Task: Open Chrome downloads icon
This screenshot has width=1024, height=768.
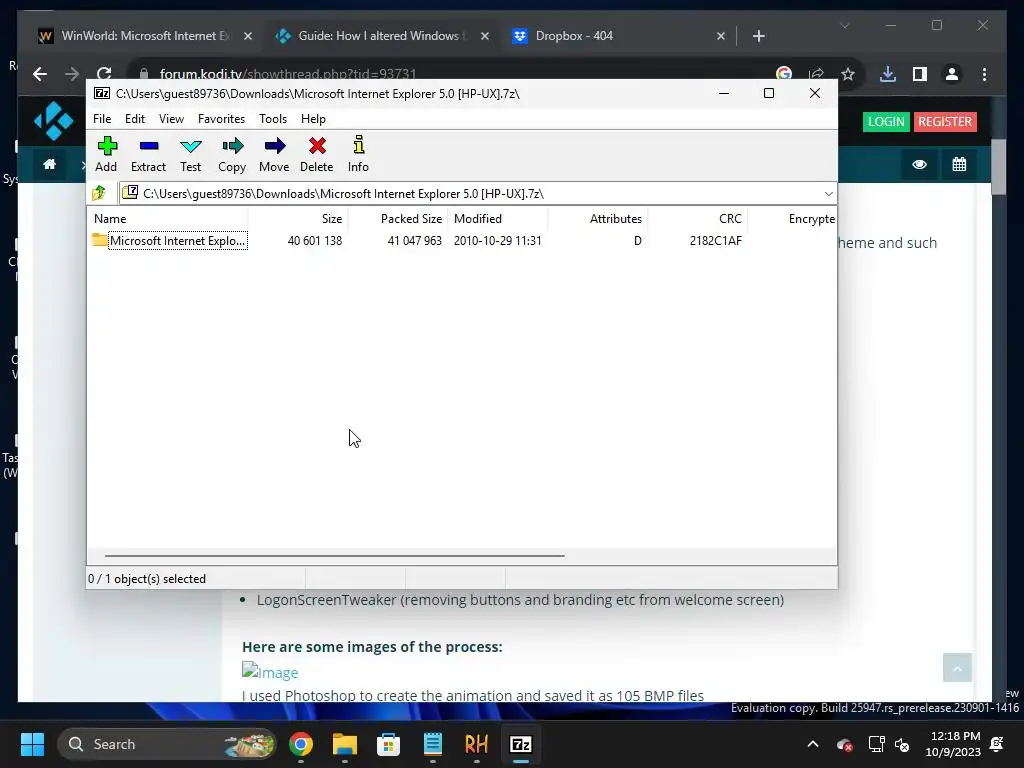Action: [x=888, y=74]
